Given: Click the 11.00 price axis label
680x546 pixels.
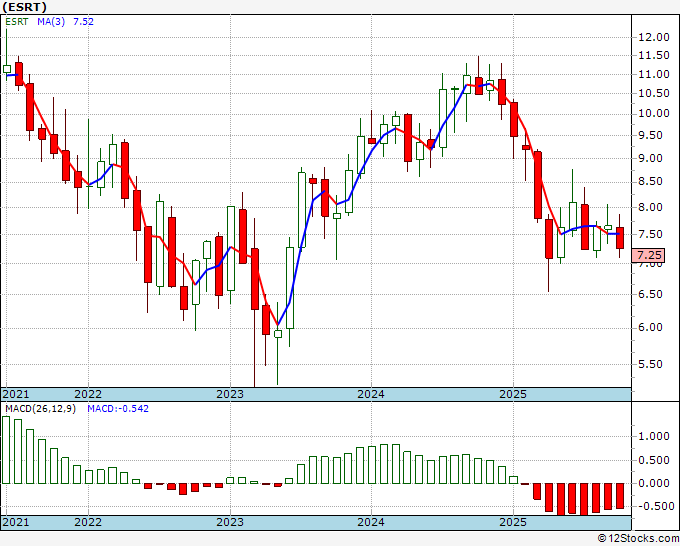Looking at the screenshot, I should pyautogui.click(x=654, y=75).
